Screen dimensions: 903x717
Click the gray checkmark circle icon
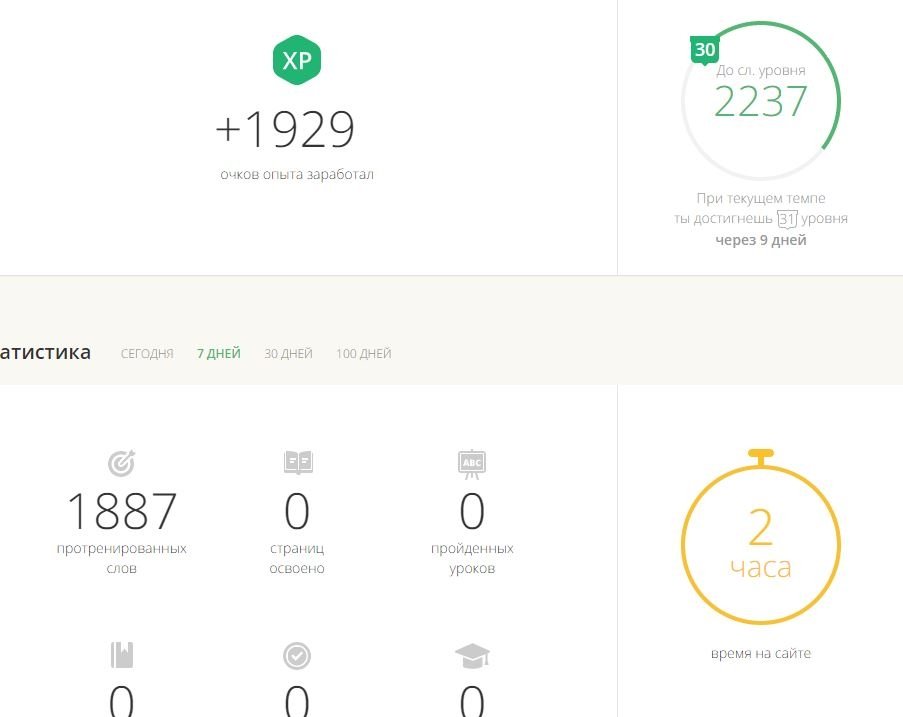point(297,656)
